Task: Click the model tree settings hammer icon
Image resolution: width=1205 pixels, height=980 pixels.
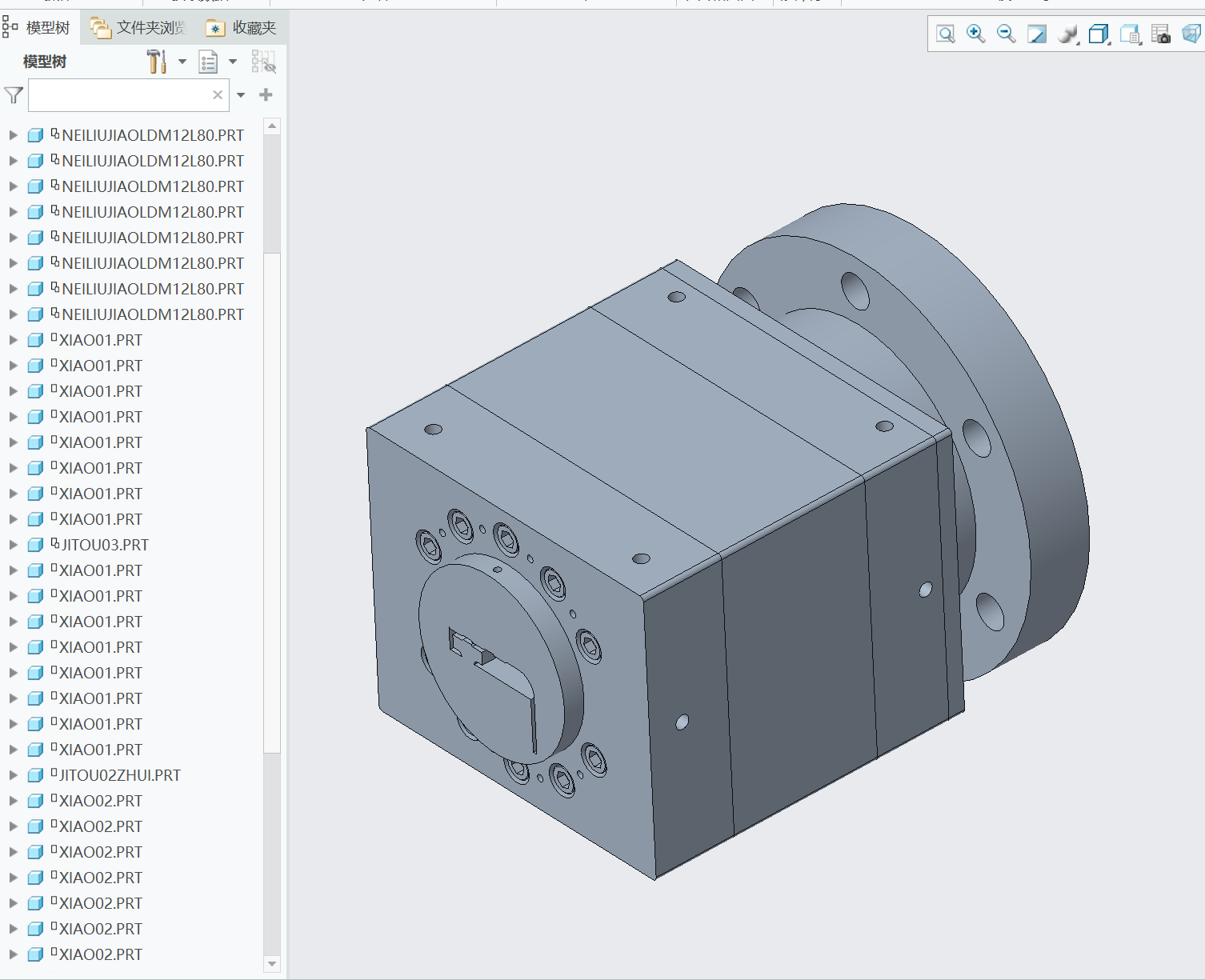Action: [x=157, y=62]
